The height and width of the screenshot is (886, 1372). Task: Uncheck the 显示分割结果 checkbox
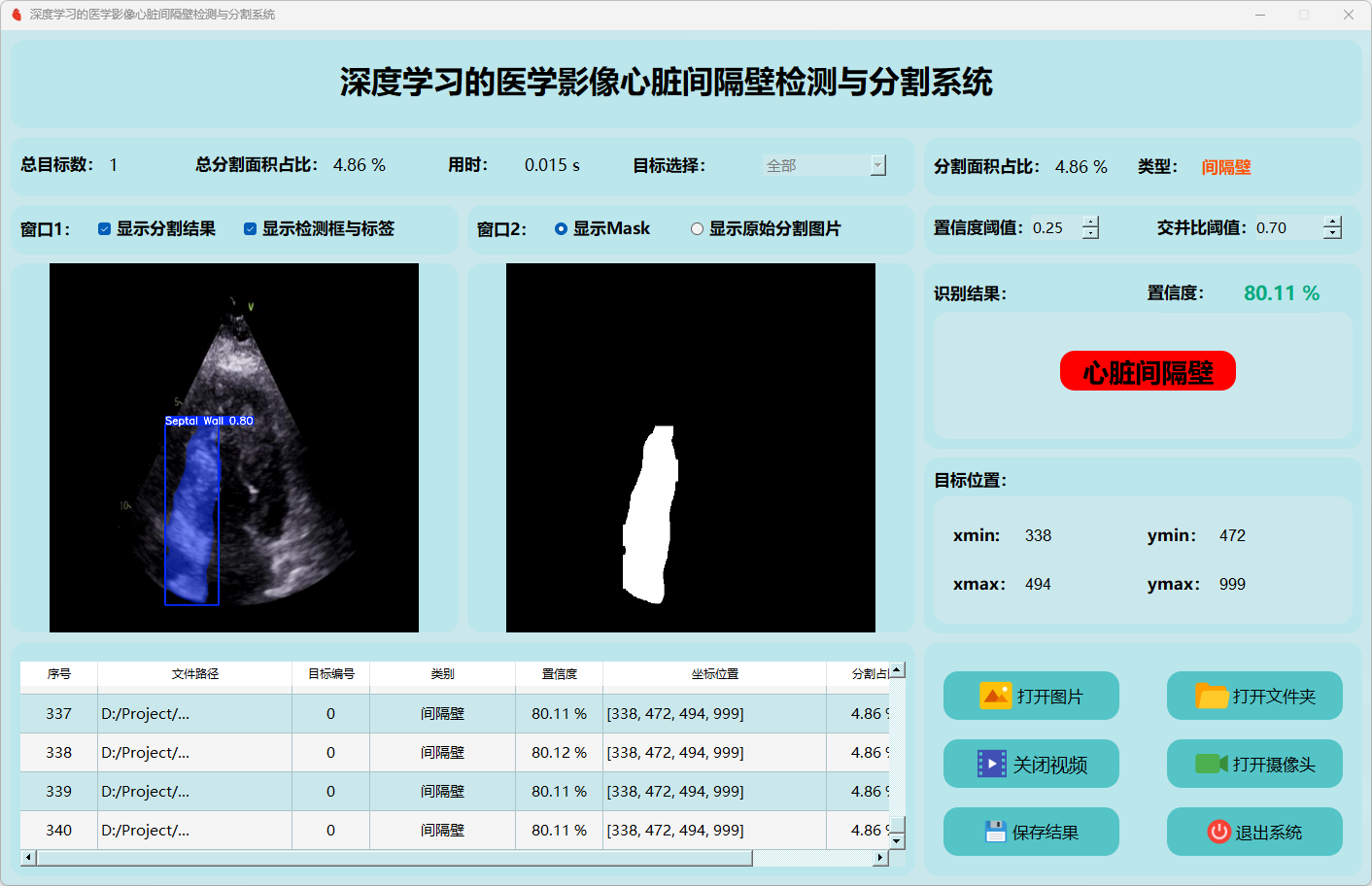tap(104, 229)
